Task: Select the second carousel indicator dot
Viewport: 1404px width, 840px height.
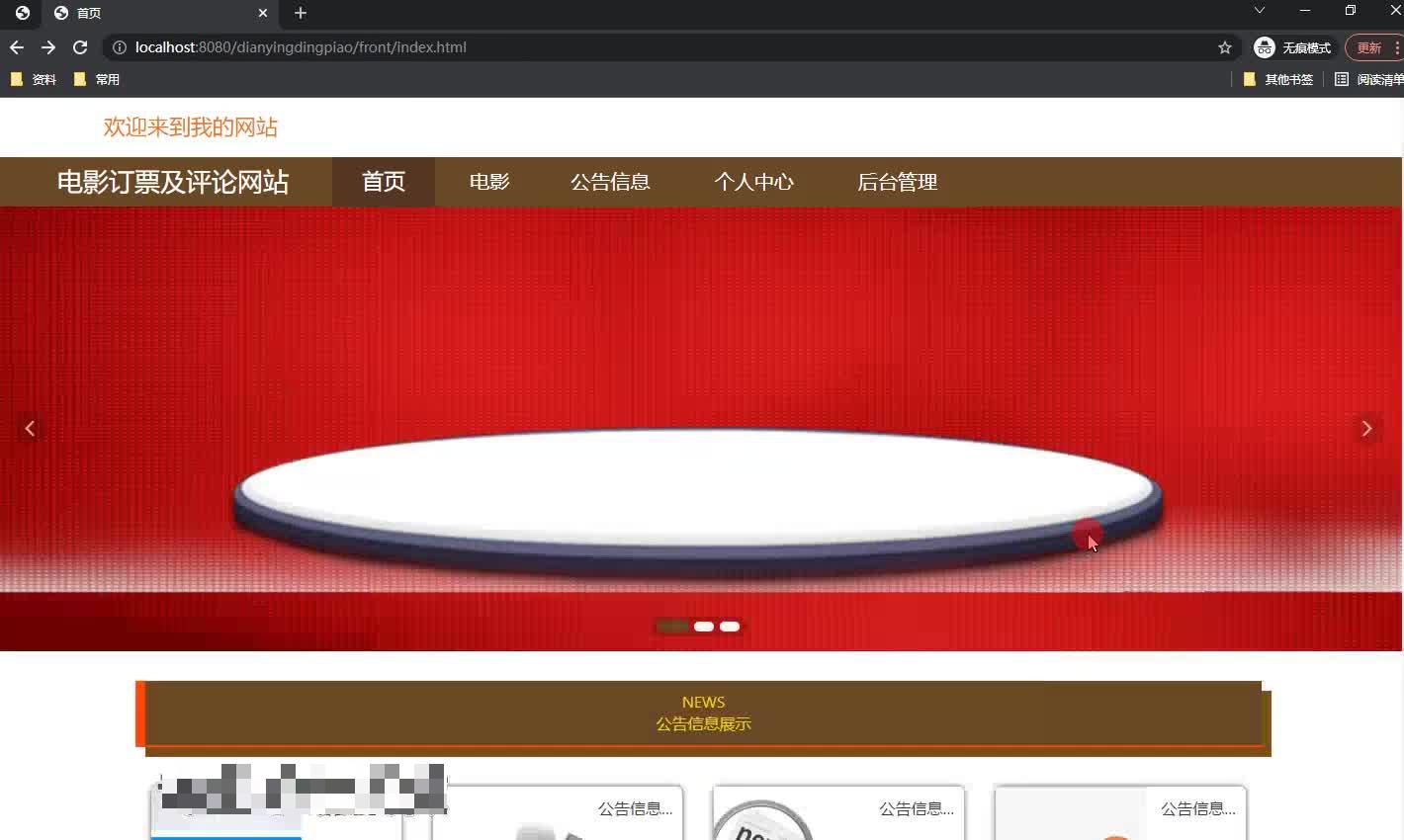Action: click(x=704, y=627)
